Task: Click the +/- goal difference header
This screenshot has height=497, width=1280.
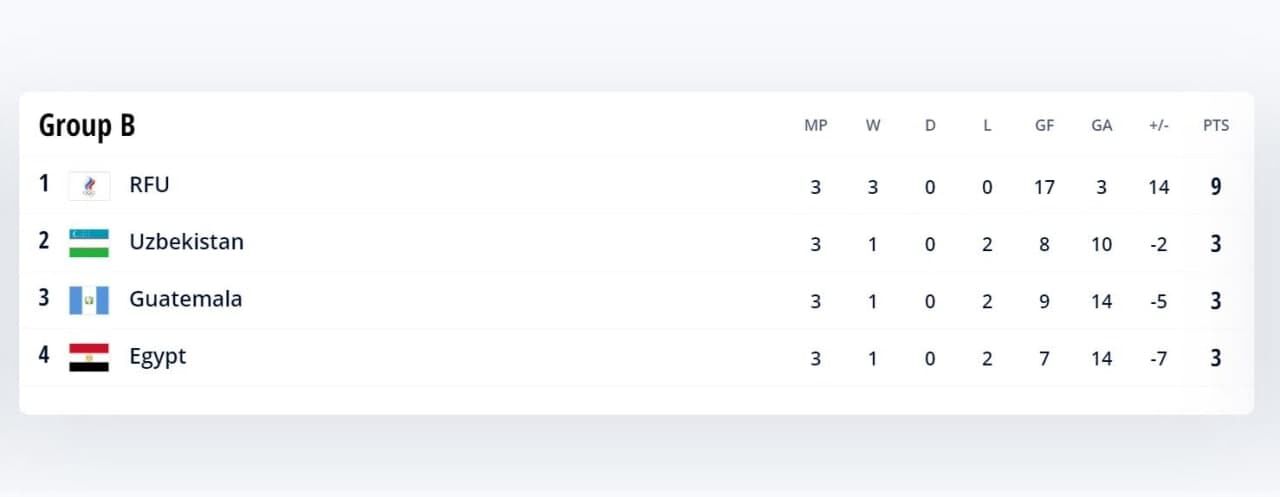Action: point(1159,126)
